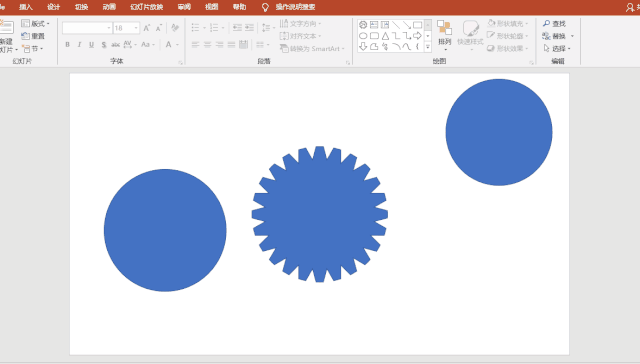Select the right block arrow shape
The height and width of the screenshot is (364, 640).
[x=418, y=36]
